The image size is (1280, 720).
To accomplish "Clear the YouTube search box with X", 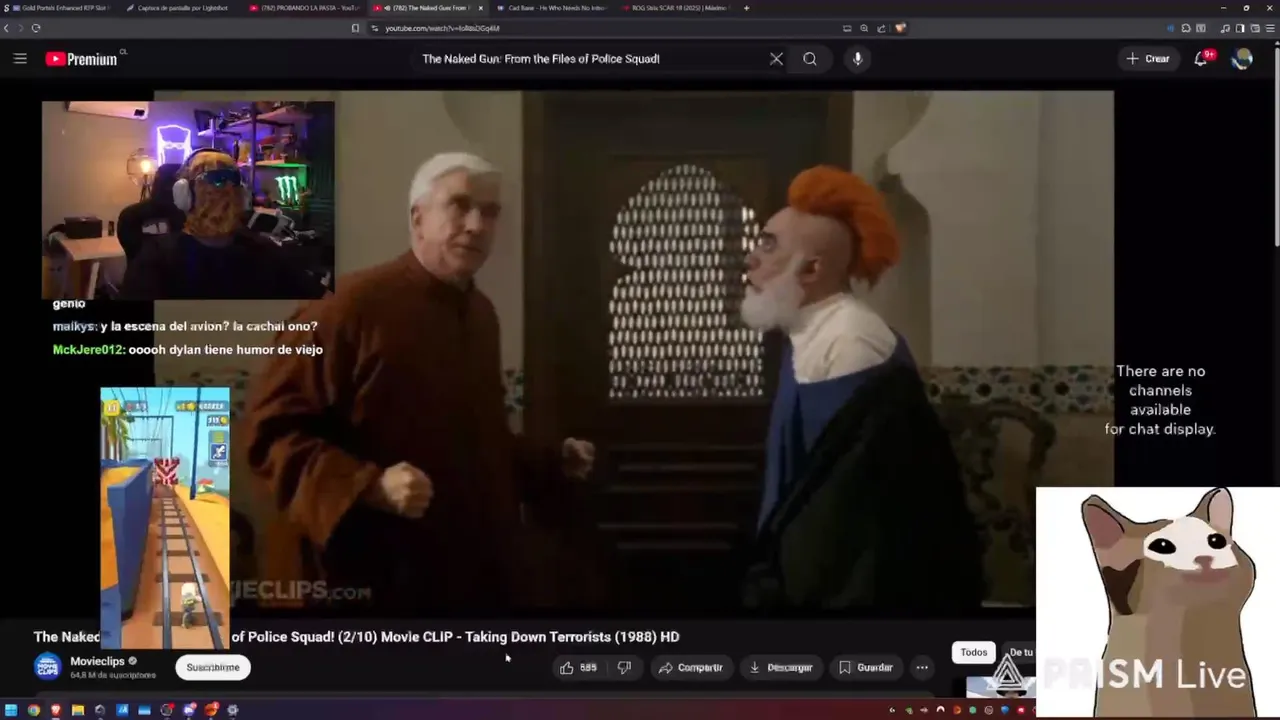I will tap(776, 59).
